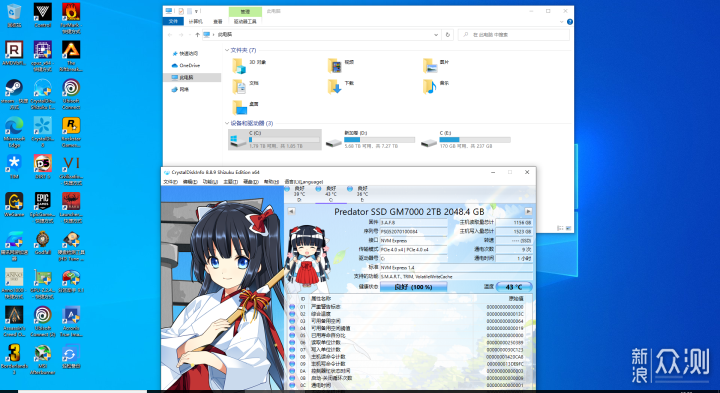Image resolution: width=720 pixels, height=393 pixels.
Task: Open the Language menu in CrystalDiskInfo
Action: tap(304, 182)
